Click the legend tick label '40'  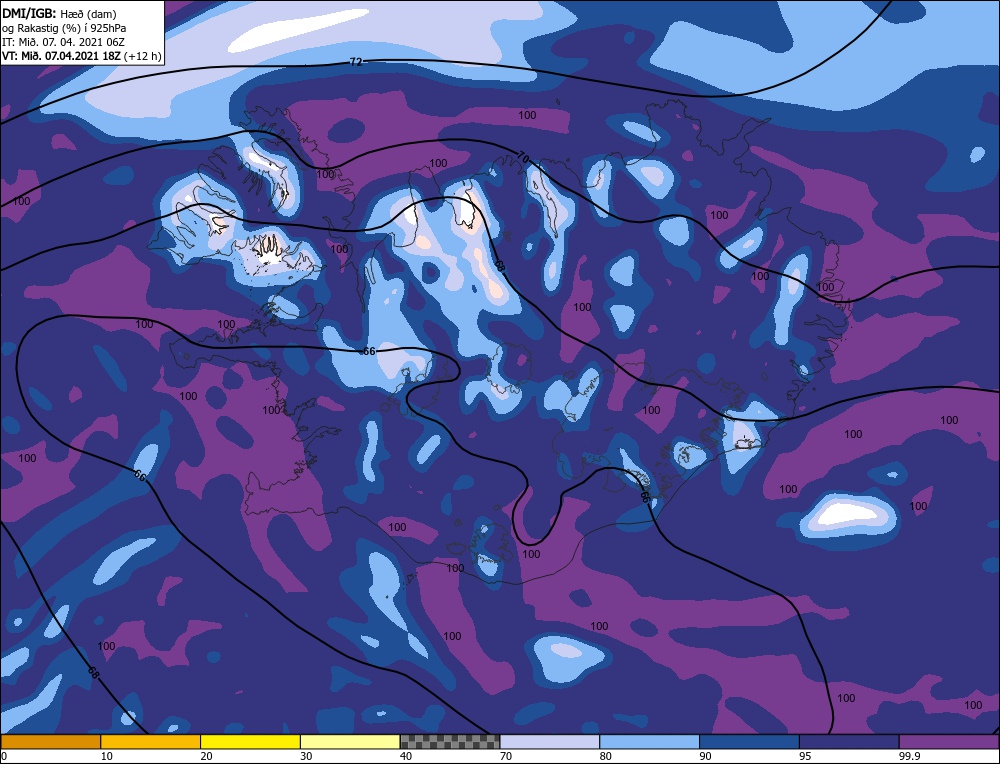(x=406, y=756)
